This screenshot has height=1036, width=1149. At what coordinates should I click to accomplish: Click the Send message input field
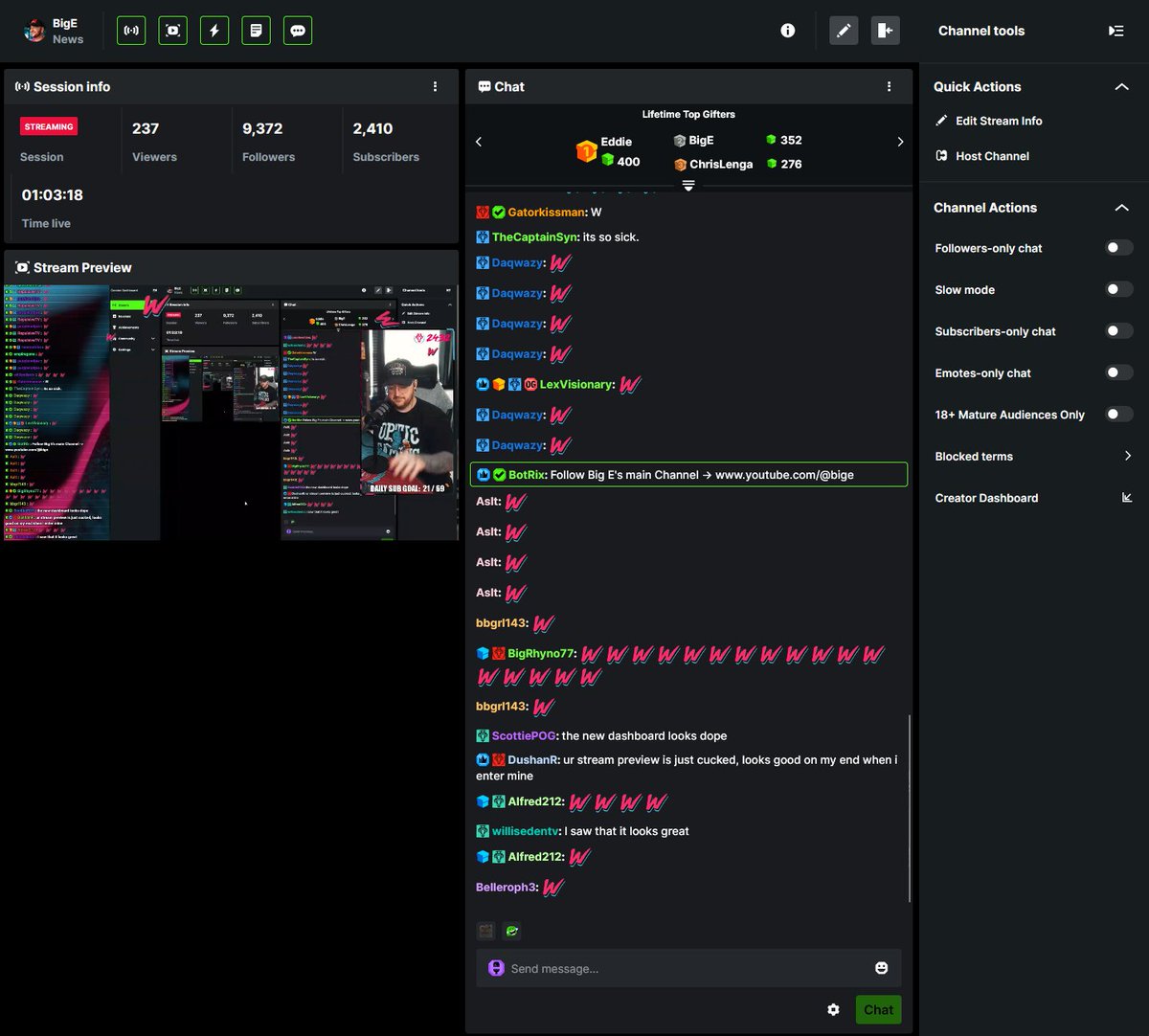pyautogui.click(x=670, y=968)
